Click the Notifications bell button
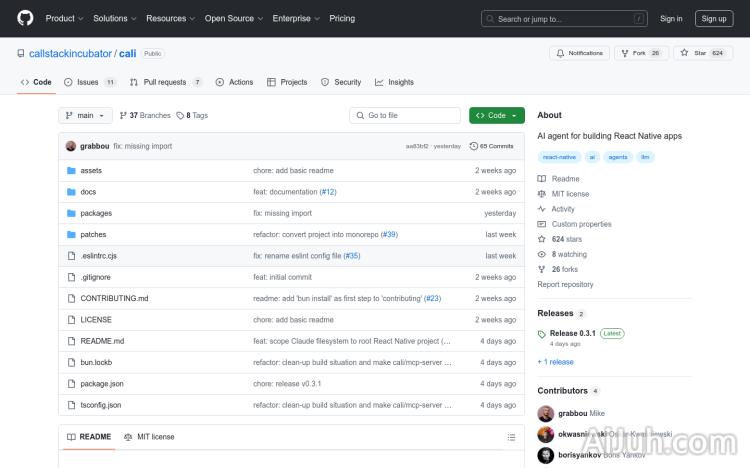750x468 pixels. (x=579, y=53)
